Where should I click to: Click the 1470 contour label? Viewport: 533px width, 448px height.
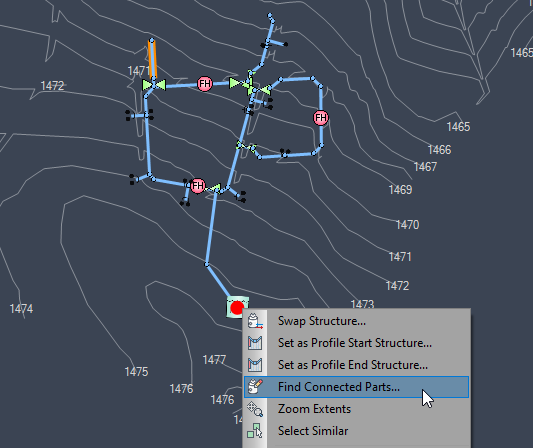[408, 225]
